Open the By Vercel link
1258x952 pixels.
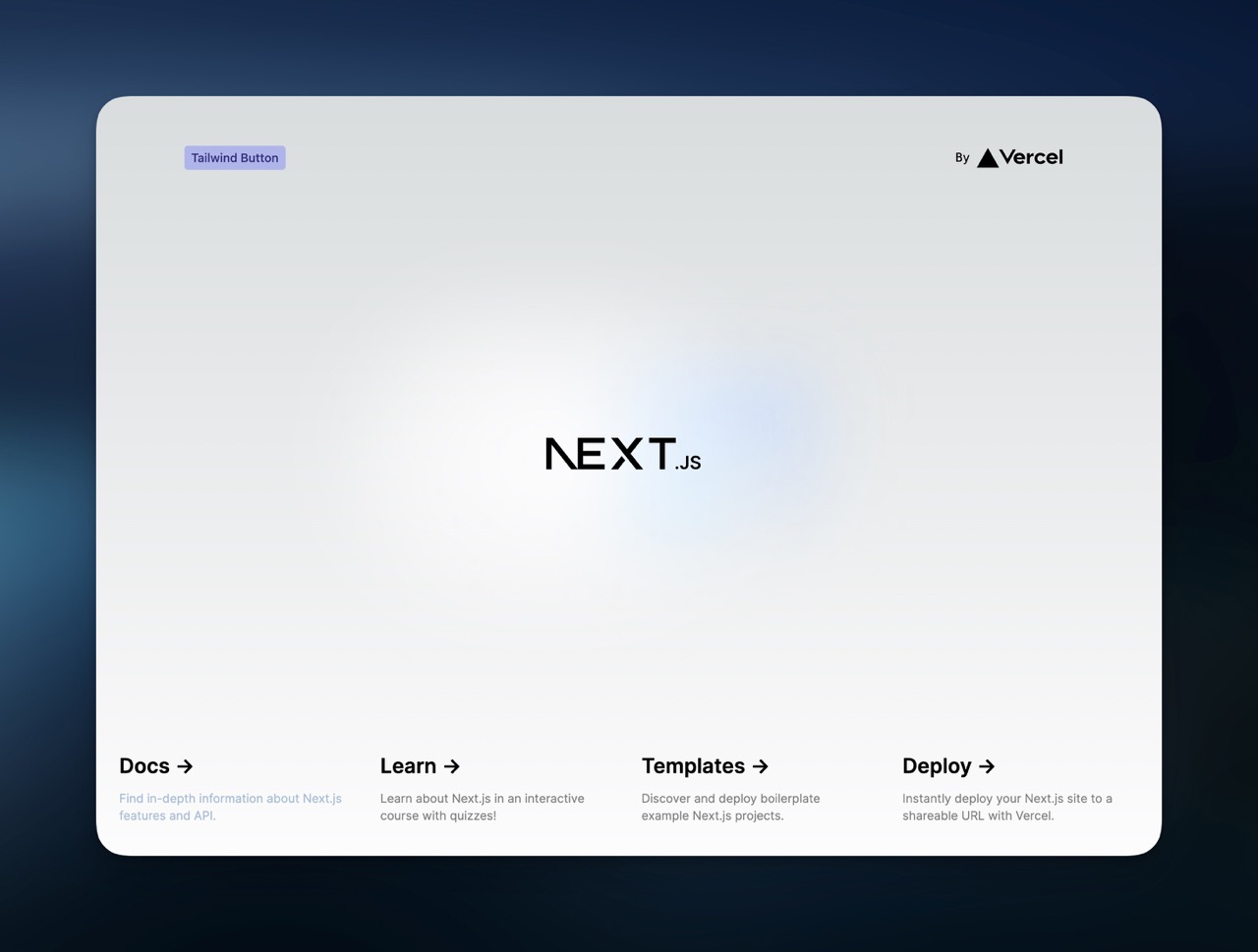[x=1008, y=157]
